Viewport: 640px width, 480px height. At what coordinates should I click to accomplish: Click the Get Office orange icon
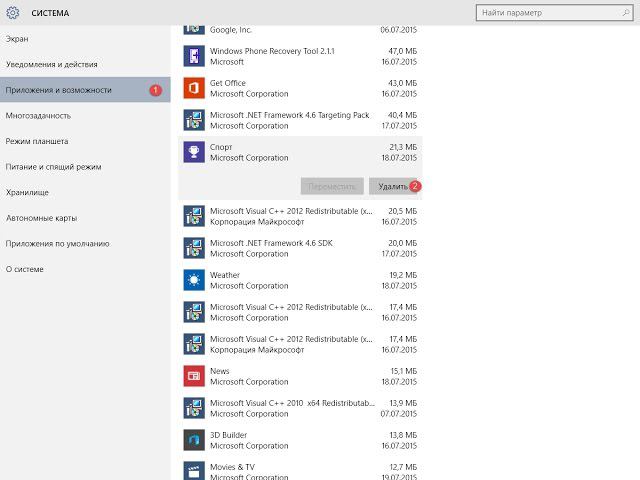click(x=194, y=88)
